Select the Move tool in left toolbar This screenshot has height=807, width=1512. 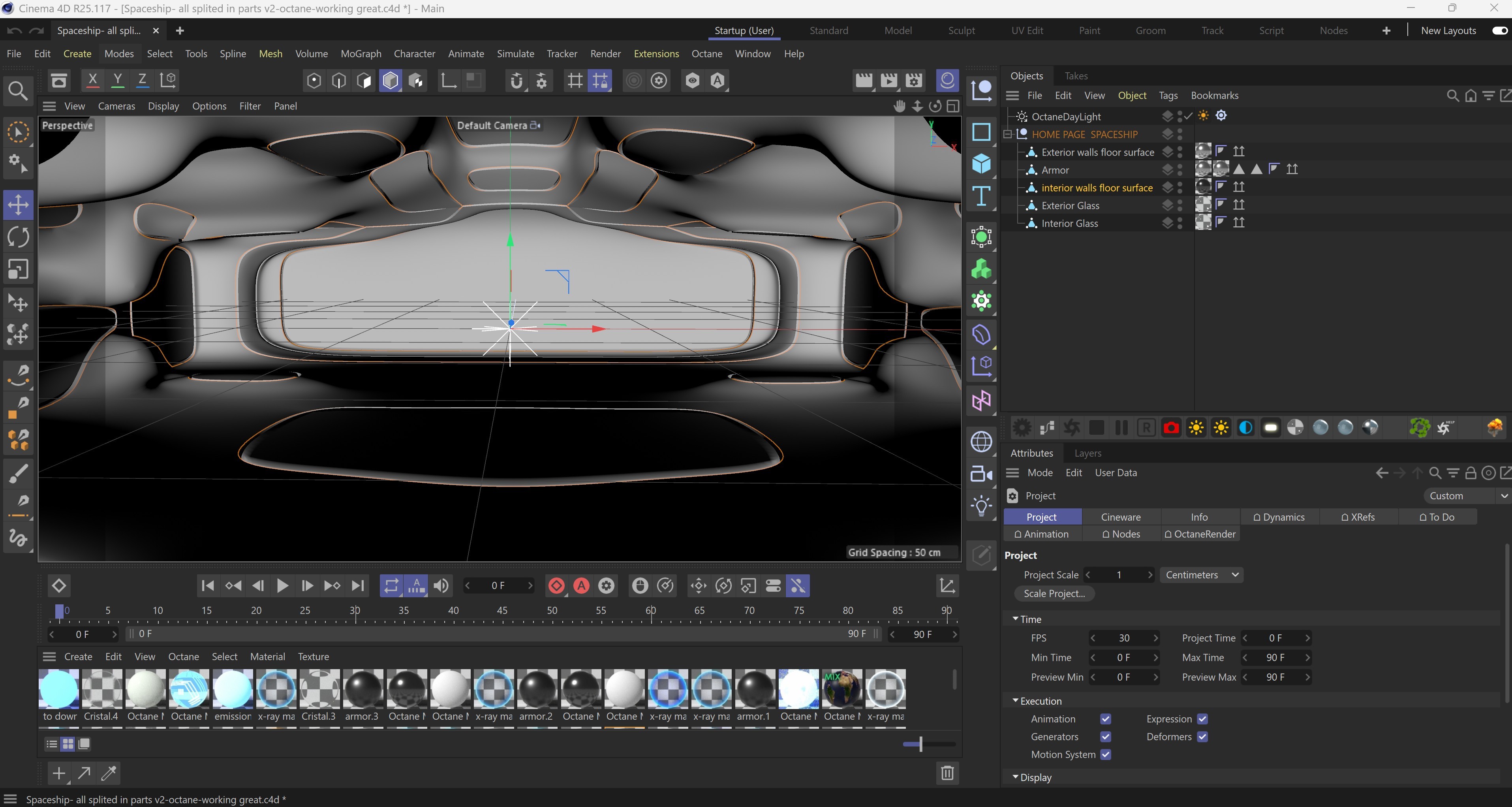tap(18, 205)
